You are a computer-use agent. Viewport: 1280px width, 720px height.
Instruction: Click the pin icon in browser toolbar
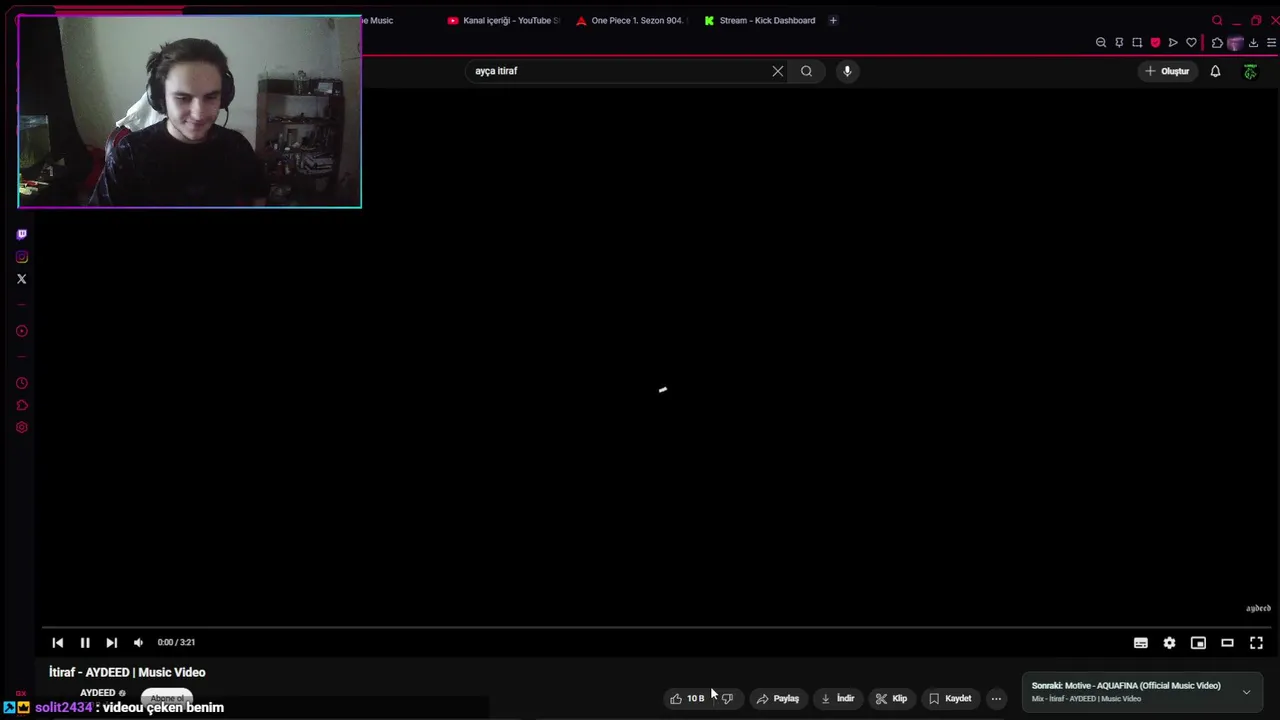tap(1119, 43)
